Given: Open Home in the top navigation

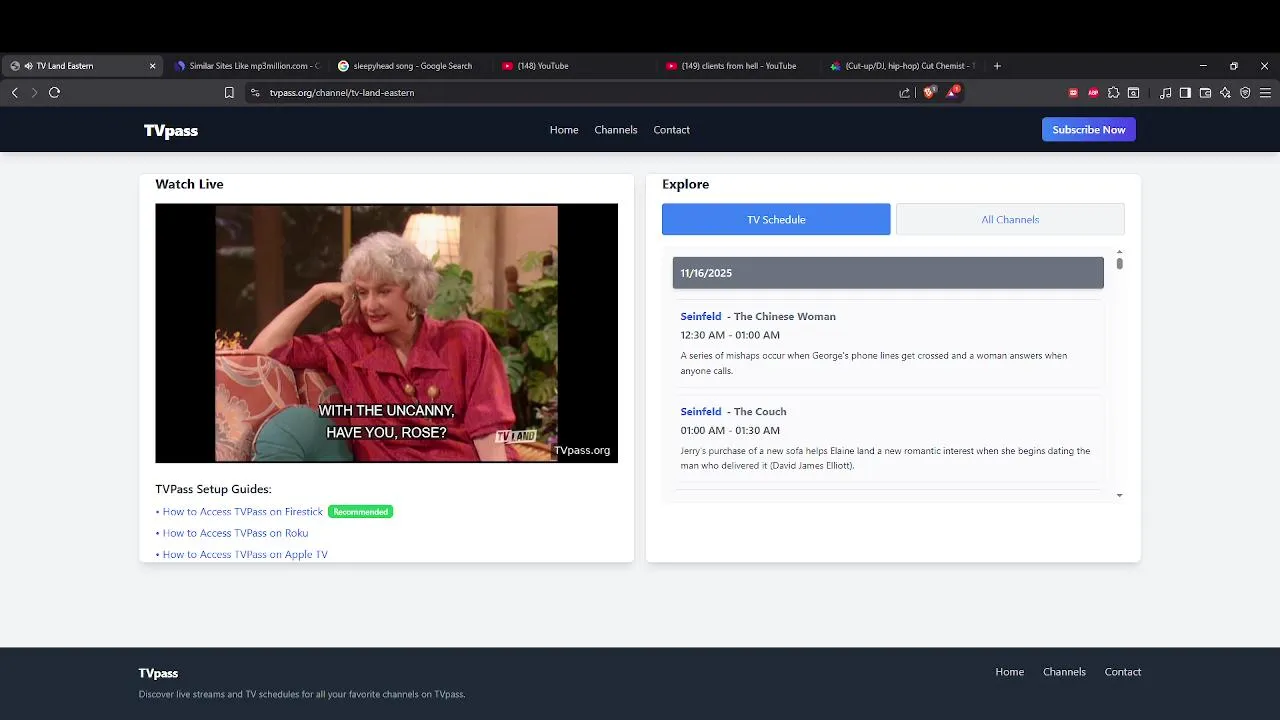Looking at the screenshot, I should pyautogui.click(x=564, y=130).
